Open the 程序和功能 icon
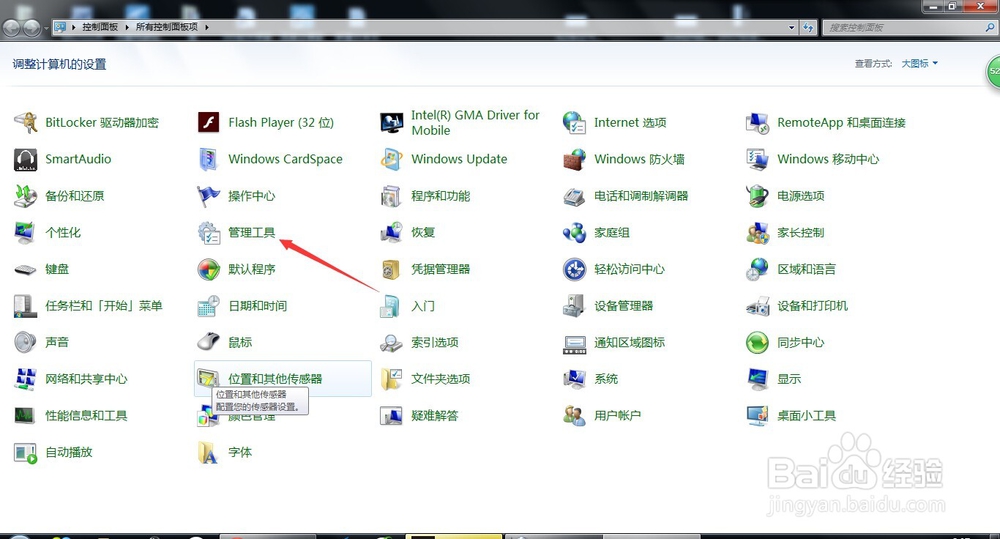Viewport: 1000px width, 539px height. (x=392, y=196)
